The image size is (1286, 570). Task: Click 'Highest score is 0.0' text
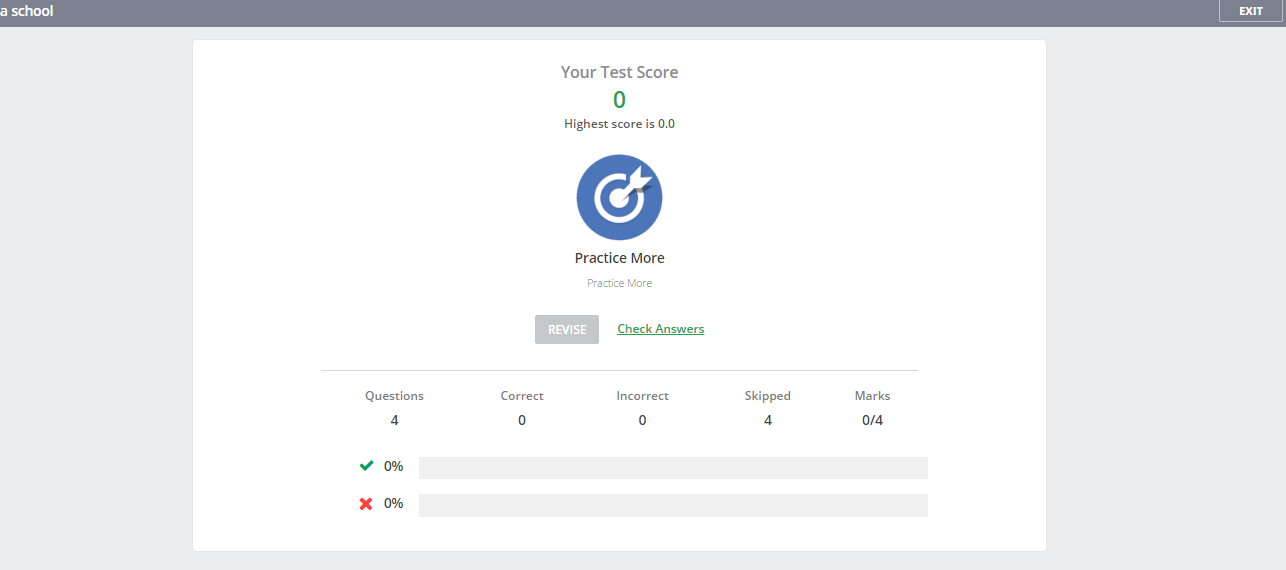[x=619, y=124]
